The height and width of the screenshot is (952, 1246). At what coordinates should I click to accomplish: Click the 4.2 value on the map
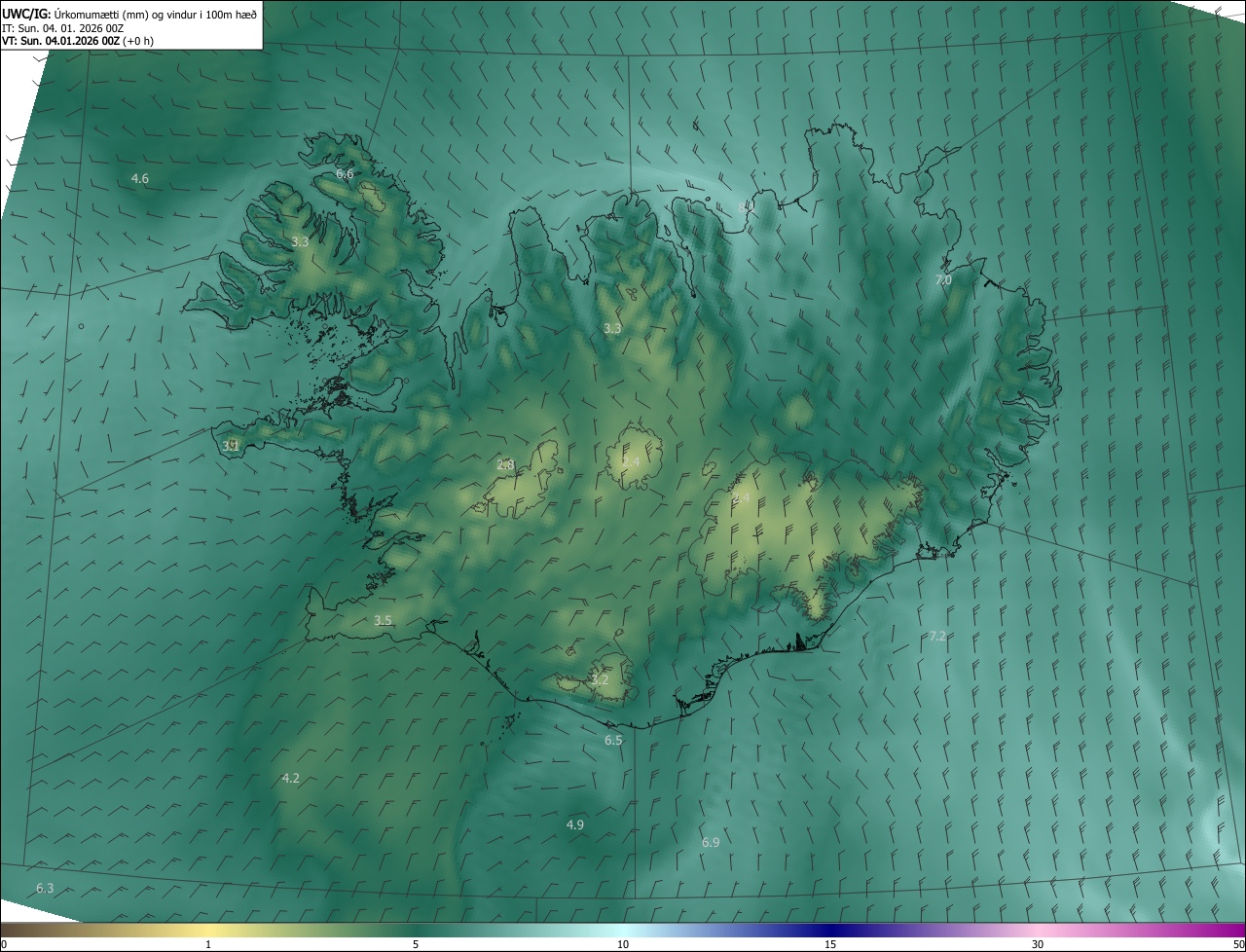click(x=291, y=778)
